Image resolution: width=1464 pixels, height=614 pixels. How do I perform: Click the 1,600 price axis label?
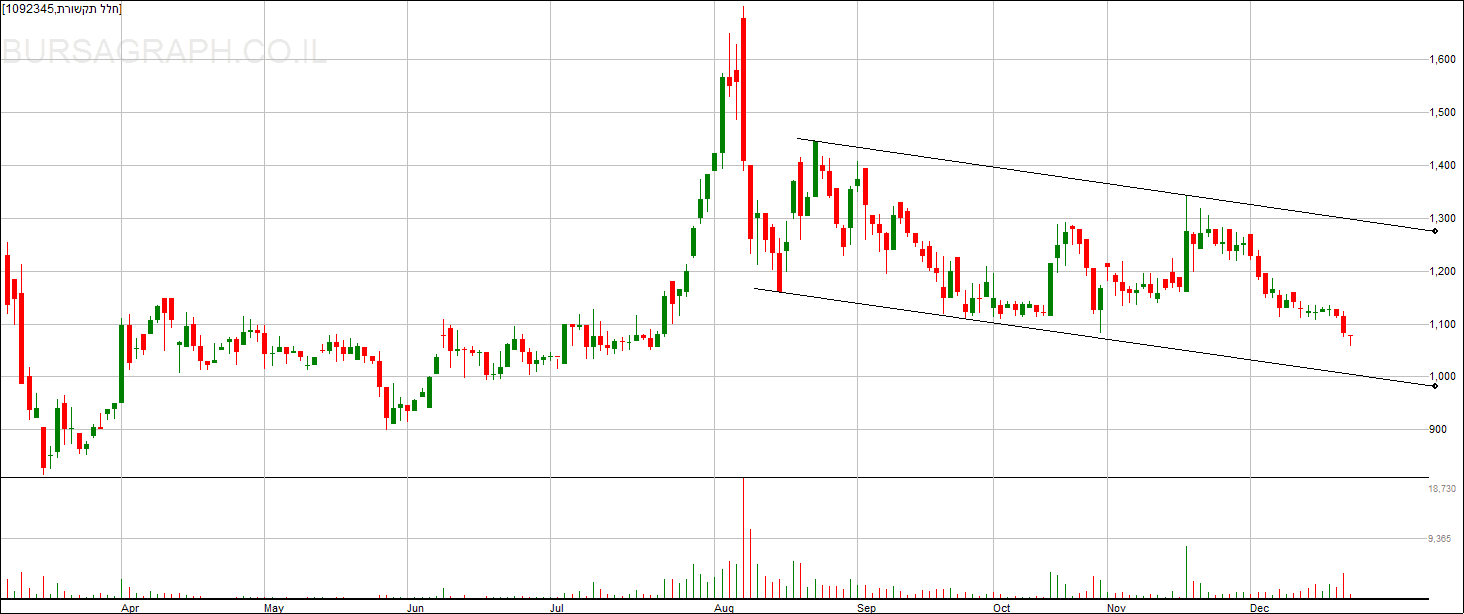[1442, 59]
